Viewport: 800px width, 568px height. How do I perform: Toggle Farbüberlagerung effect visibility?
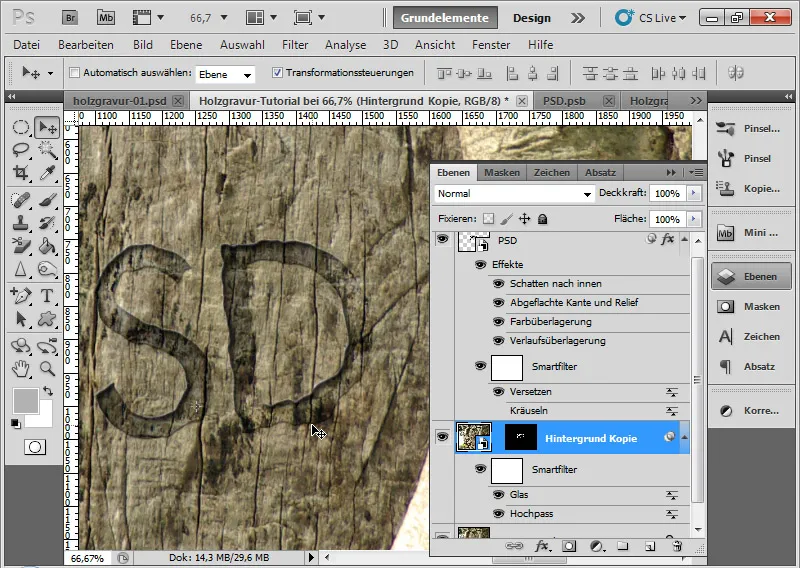point(498,322)
